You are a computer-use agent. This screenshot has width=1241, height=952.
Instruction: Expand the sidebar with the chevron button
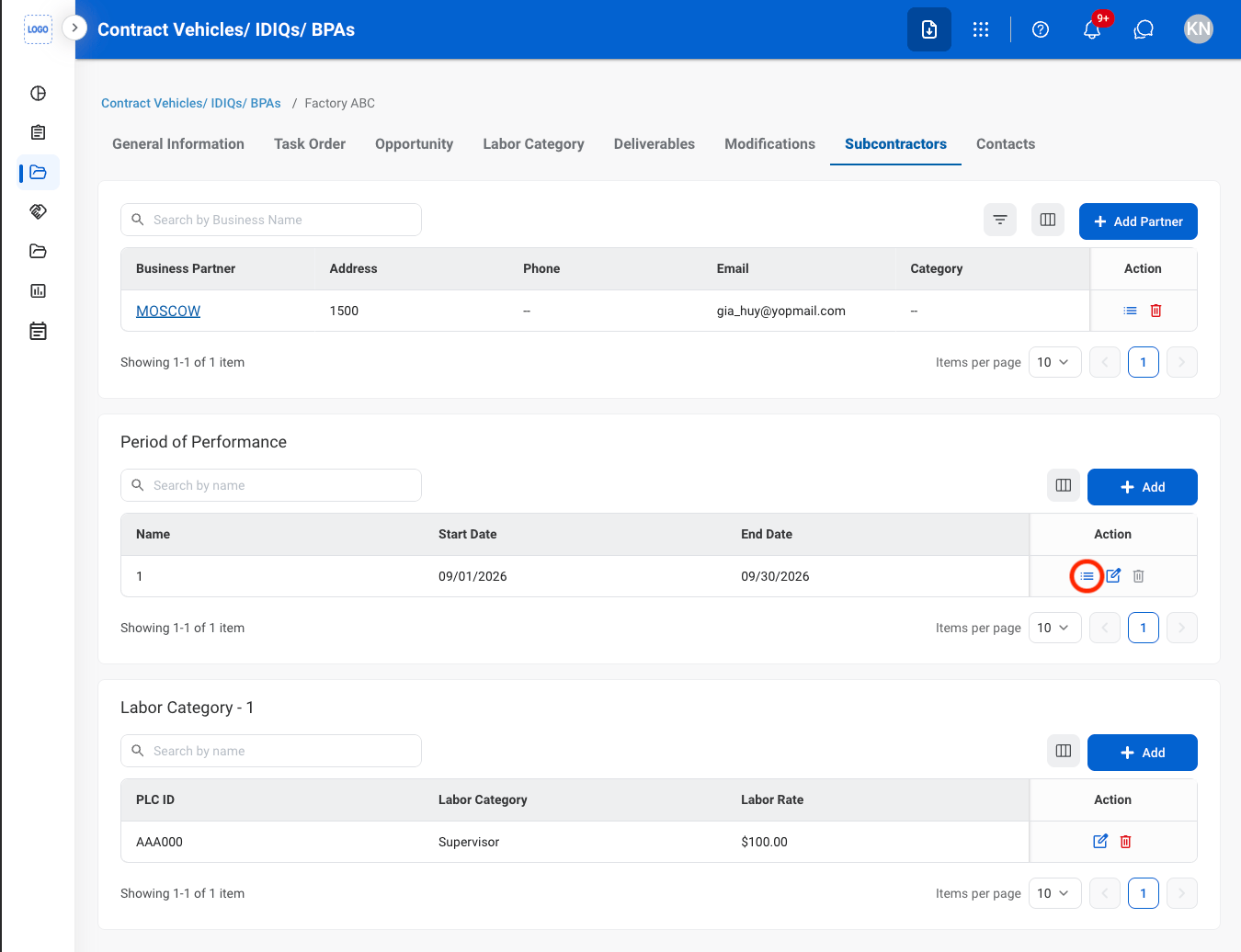[x=74, y=28]
